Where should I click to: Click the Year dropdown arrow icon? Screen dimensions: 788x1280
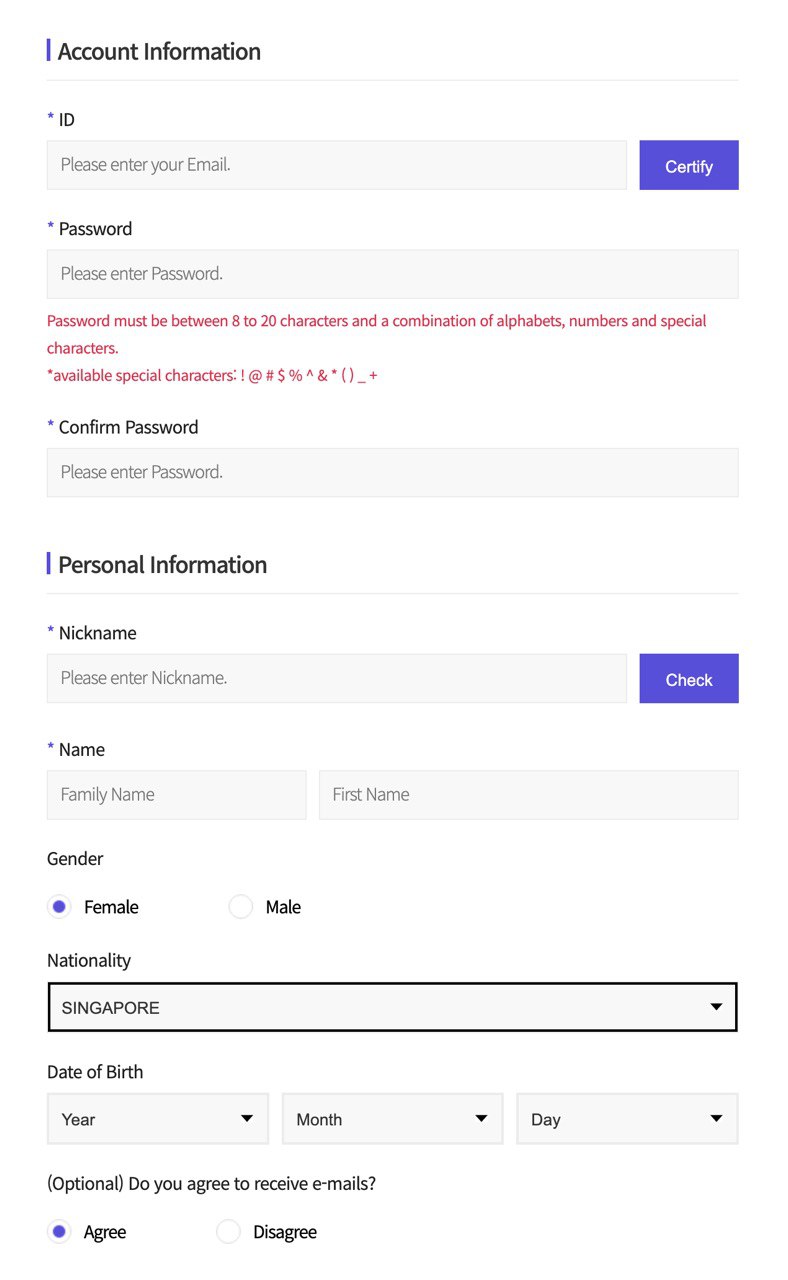pos(247,1119)
